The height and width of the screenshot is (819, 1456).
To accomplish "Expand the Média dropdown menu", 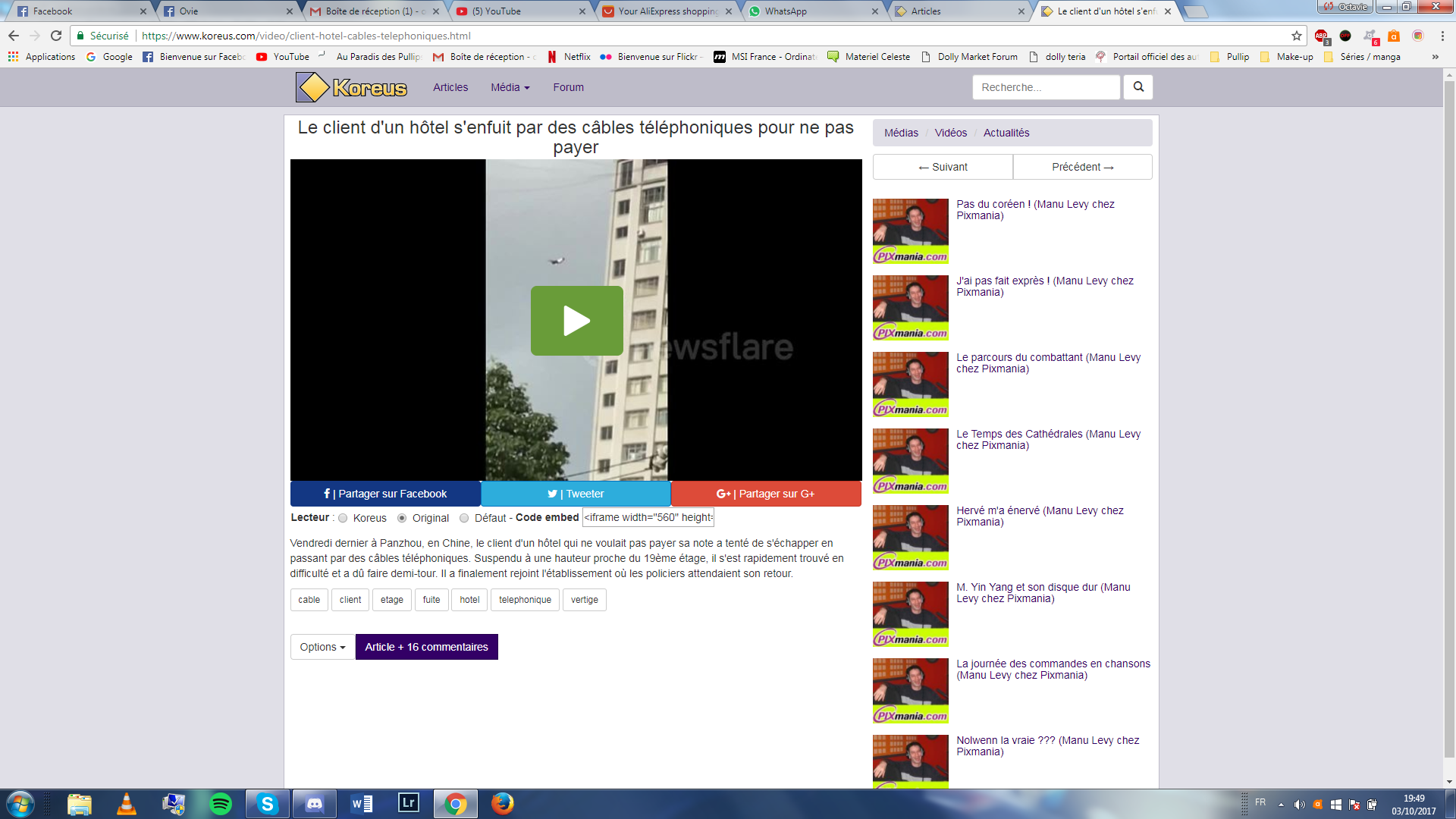I will tap(510, 87).
